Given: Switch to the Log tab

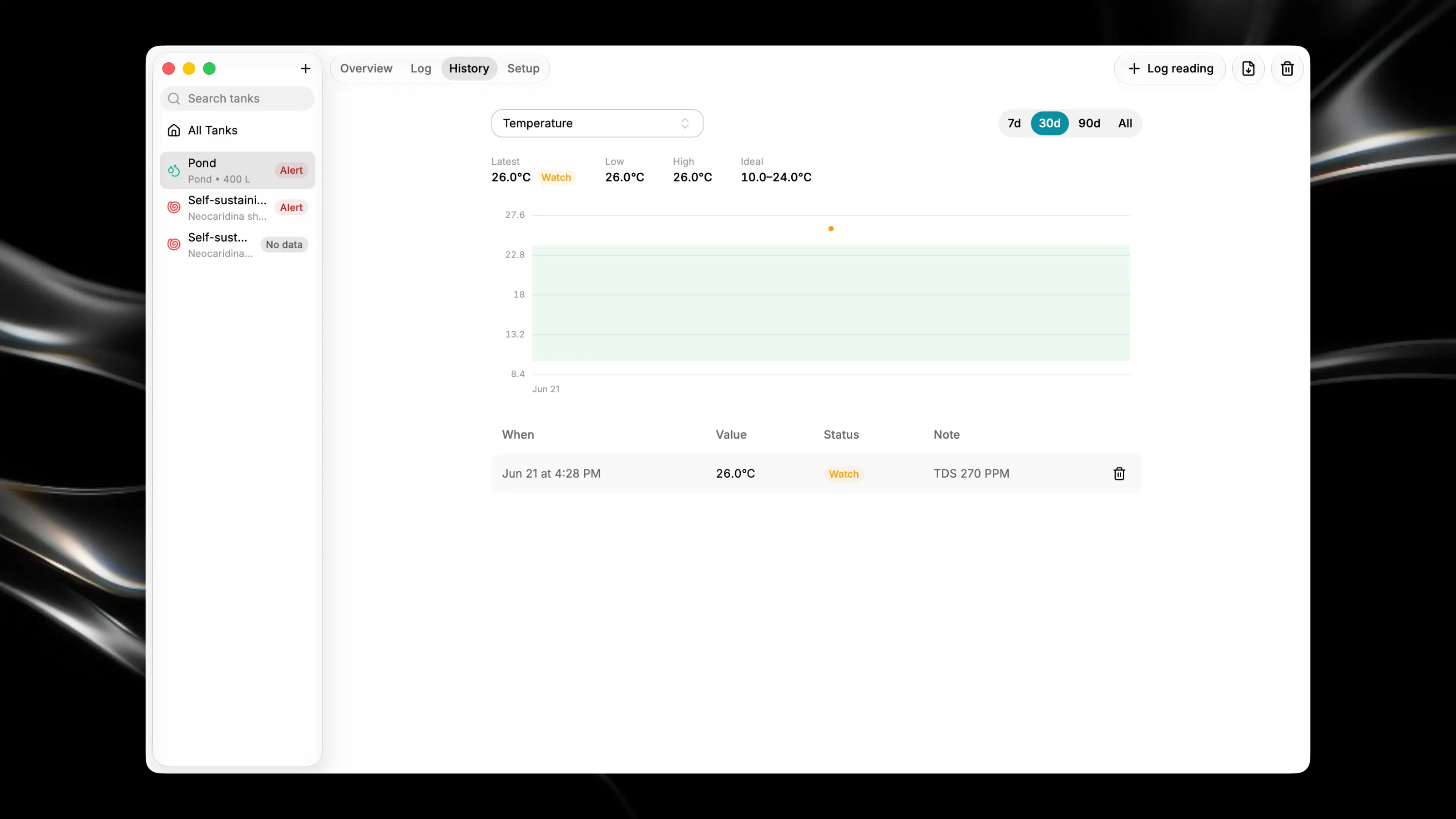Looking at the screenshot, I should coord(420,68).
